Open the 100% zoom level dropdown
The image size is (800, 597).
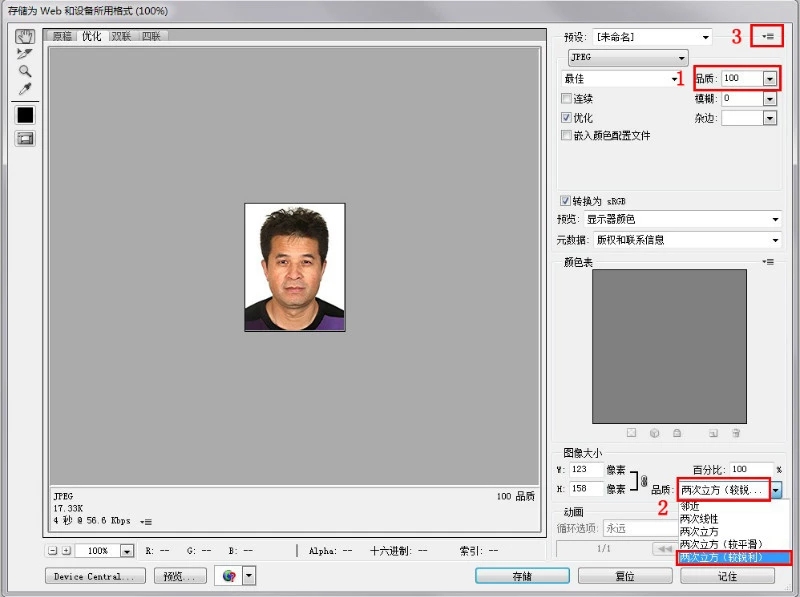tap(127, 551)
